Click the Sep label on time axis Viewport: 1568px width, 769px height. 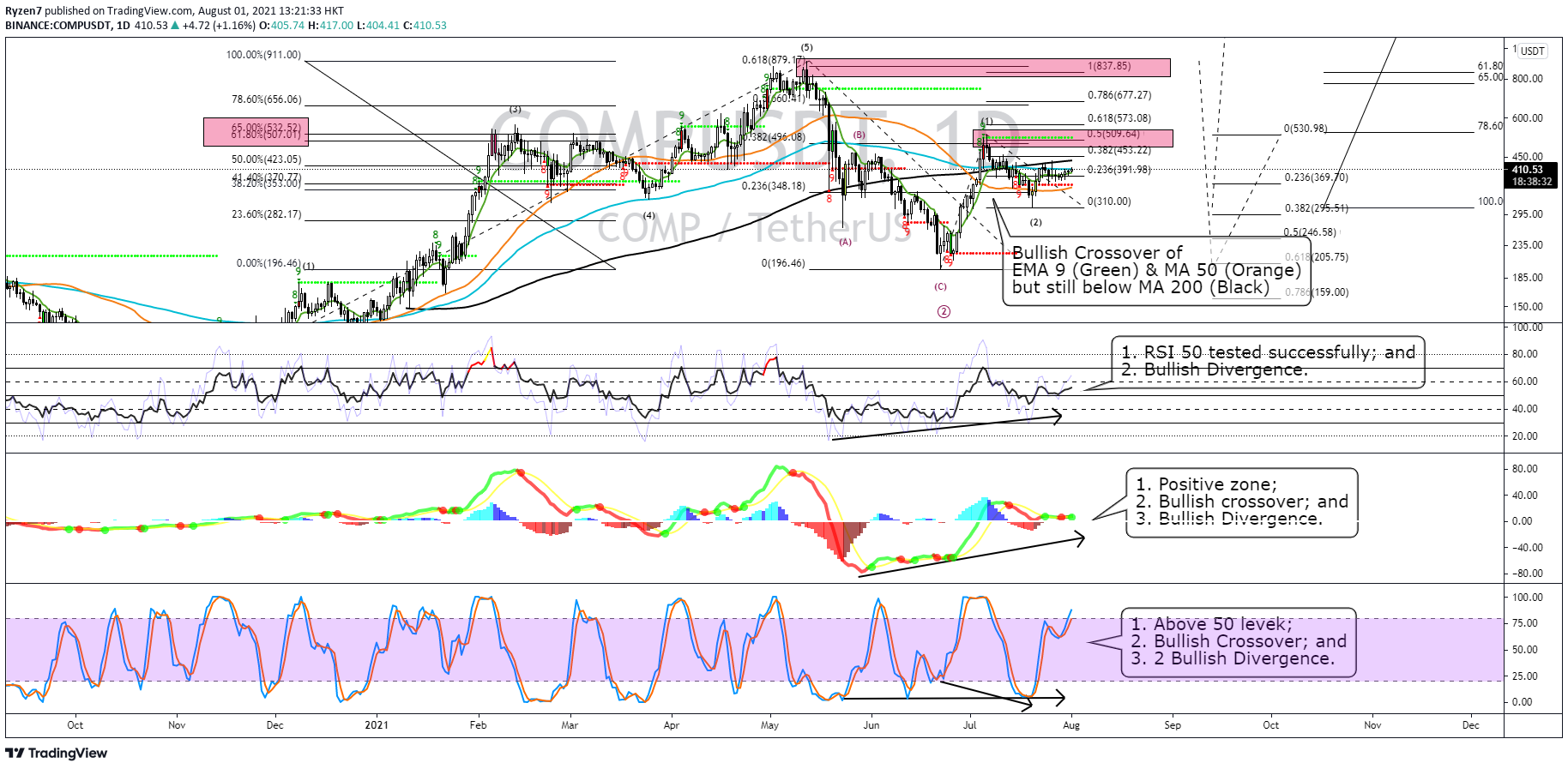[1173, 725]
